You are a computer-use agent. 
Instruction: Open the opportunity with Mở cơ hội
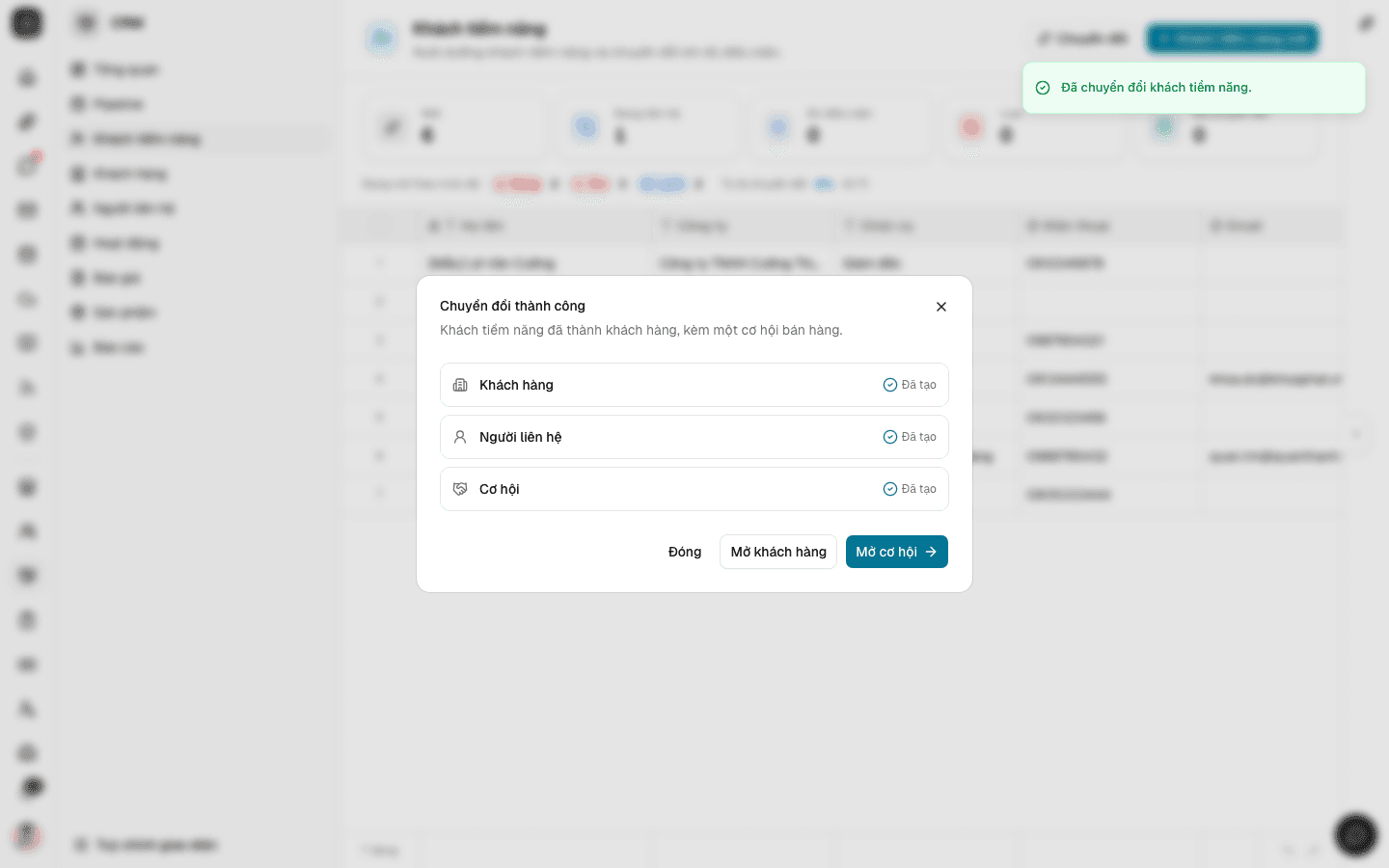(897, 552)
